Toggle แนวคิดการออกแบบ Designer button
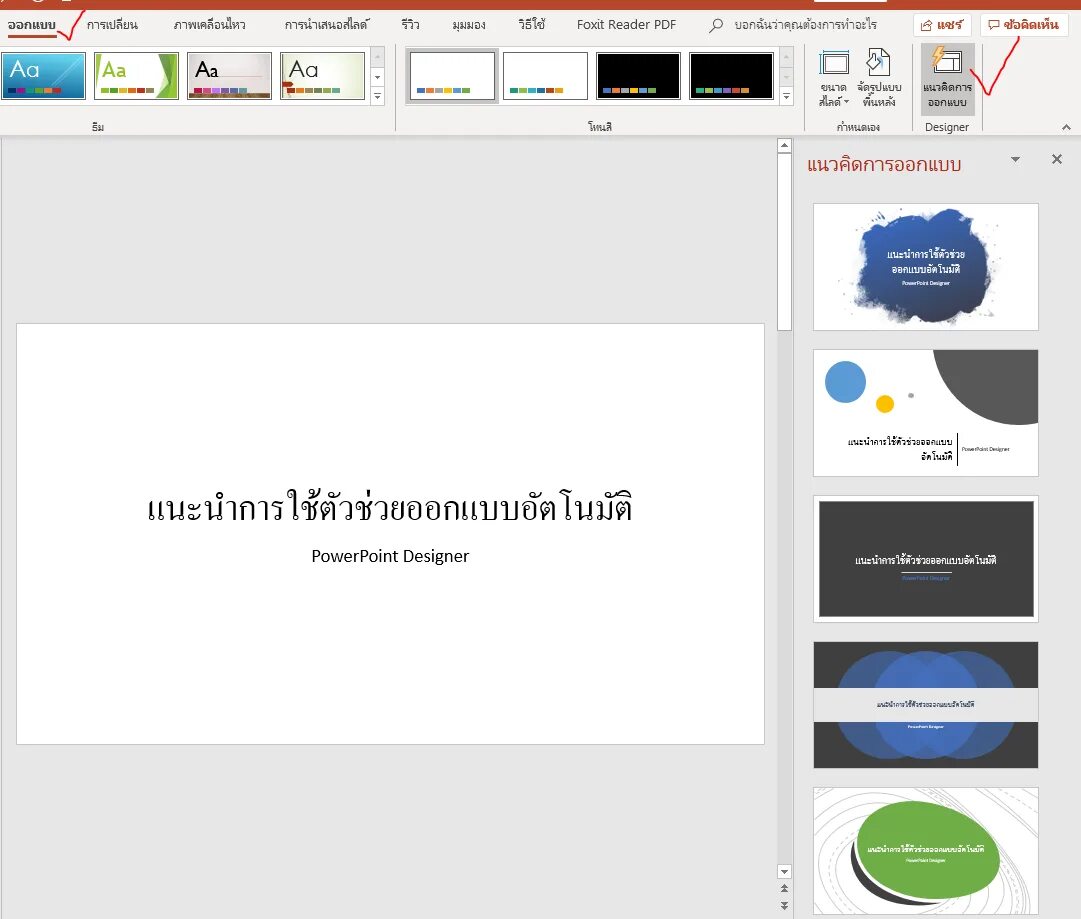This screenshot has width=1081, height=919. click(947, 79)
